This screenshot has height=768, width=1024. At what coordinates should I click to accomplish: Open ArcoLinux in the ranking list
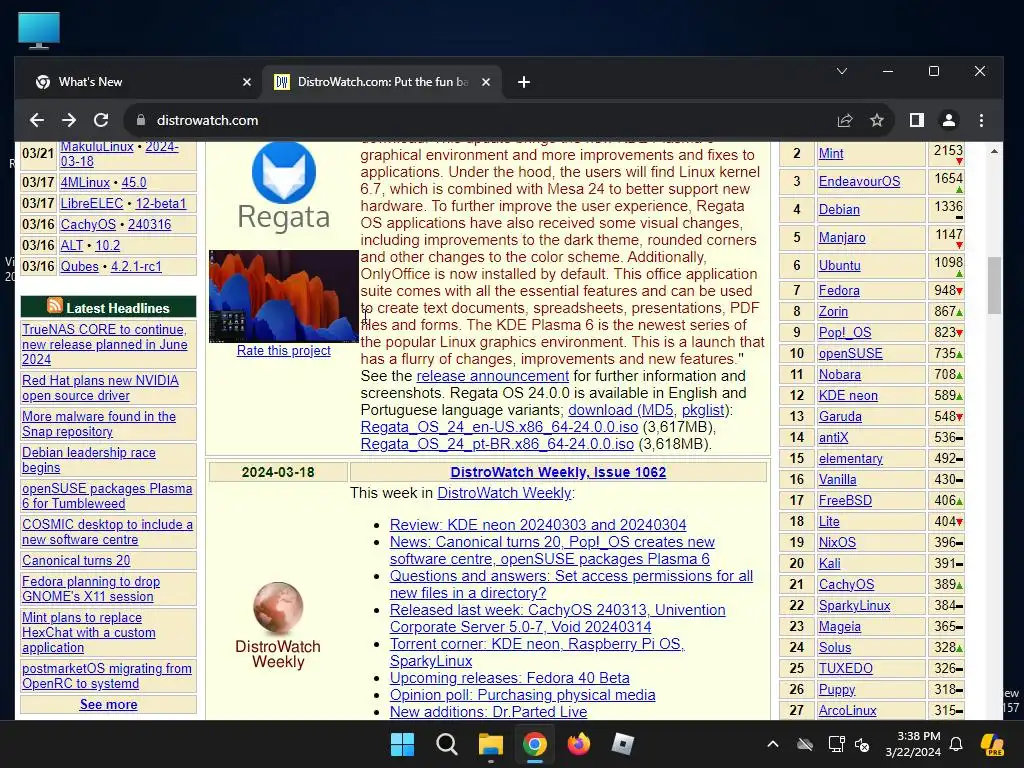point(848,711)
